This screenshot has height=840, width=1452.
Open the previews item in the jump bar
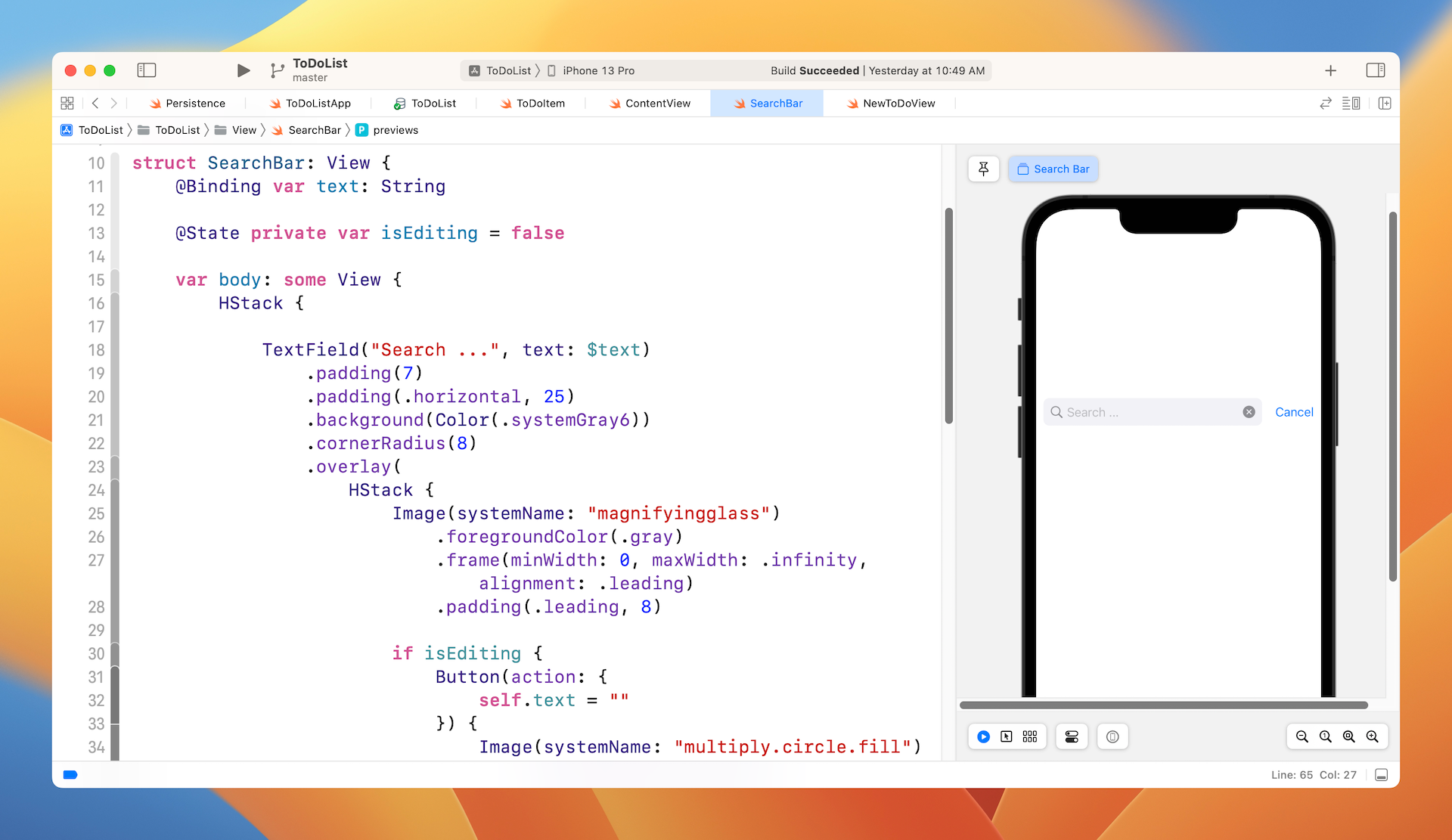(396, 130)
